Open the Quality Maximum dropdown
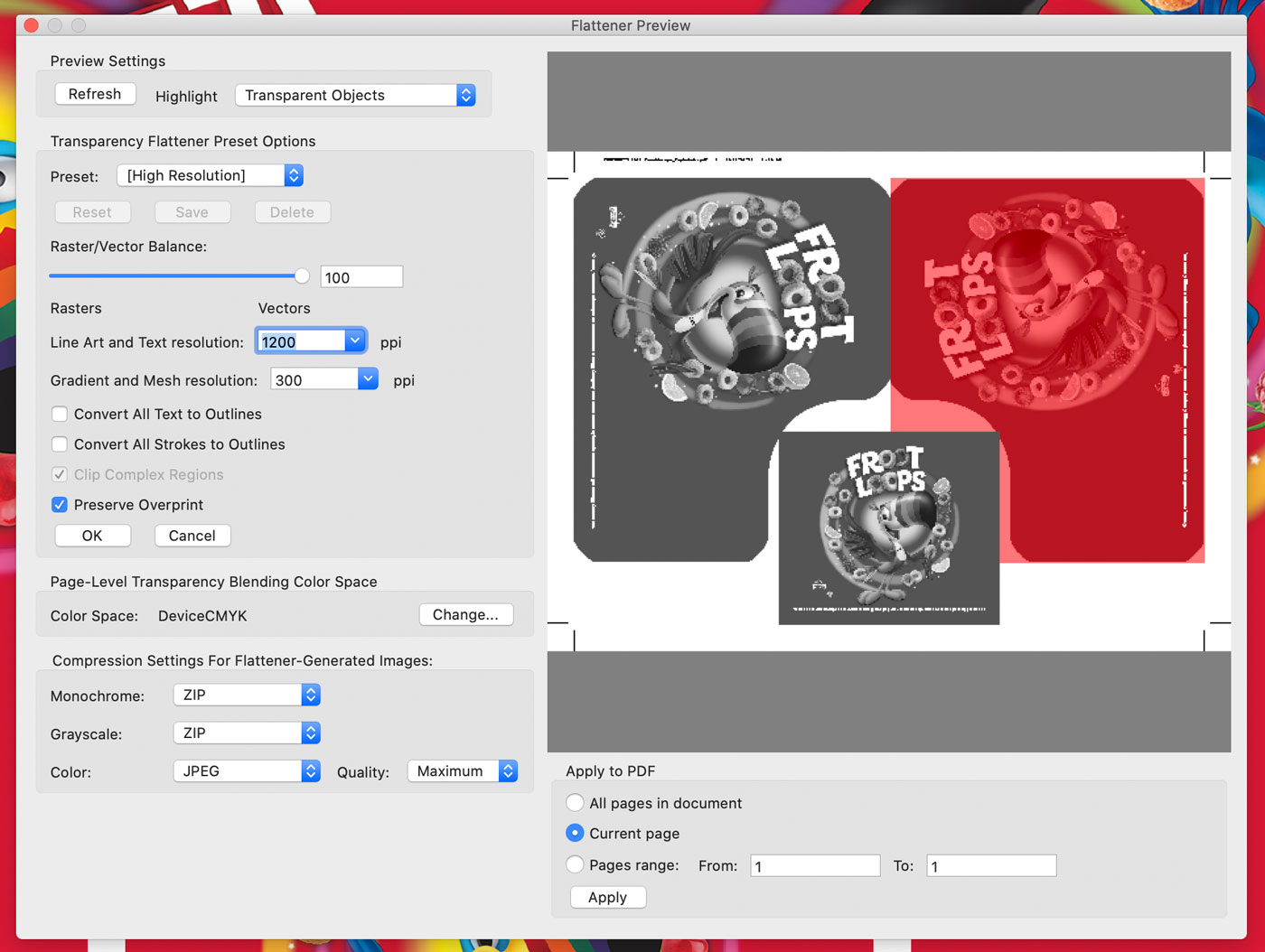This screenshot has width=1265, height=952. (x=463, y=770)
